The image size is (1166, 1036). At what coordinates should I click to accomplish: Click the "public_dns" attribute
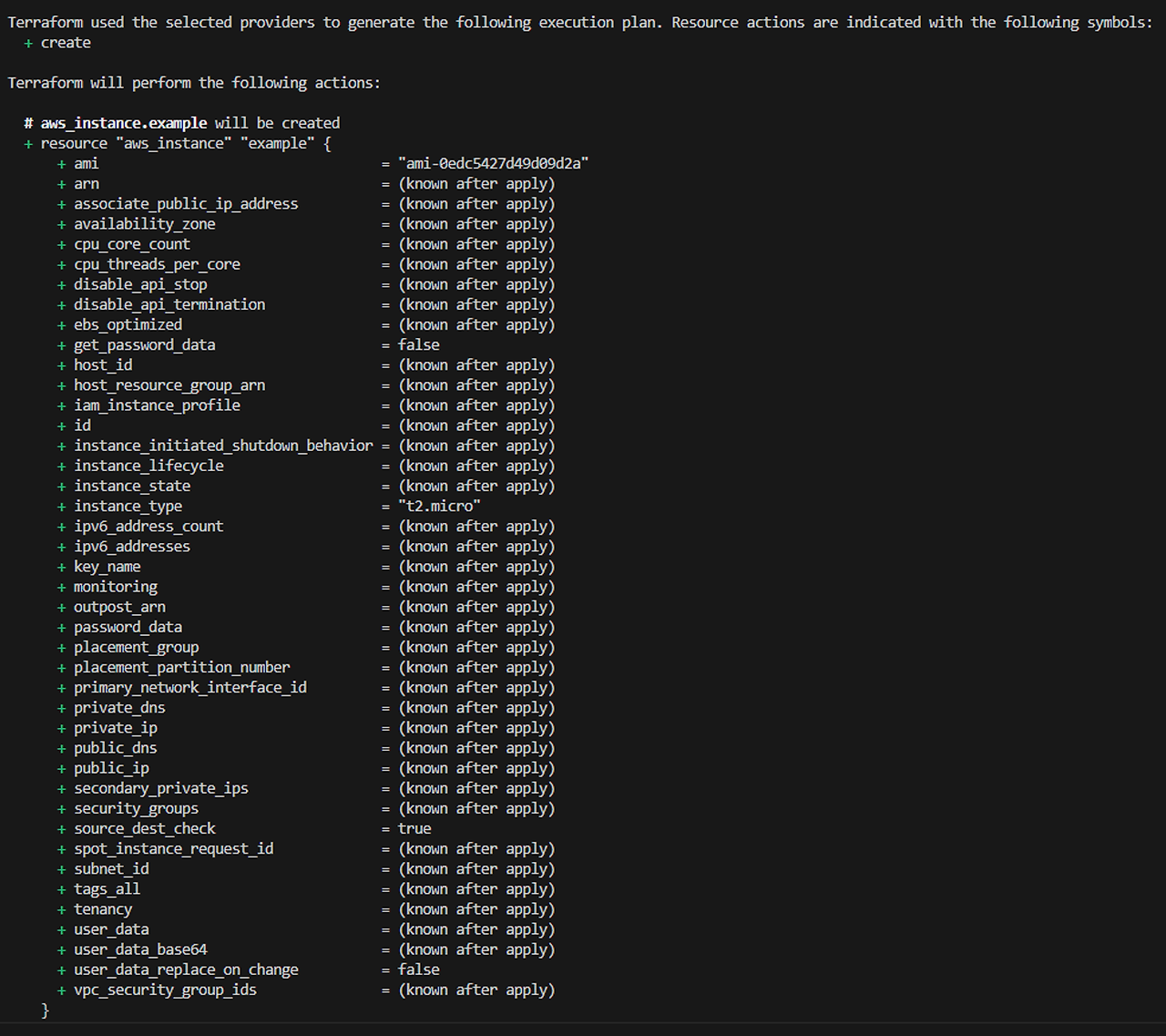coord(116,747)
